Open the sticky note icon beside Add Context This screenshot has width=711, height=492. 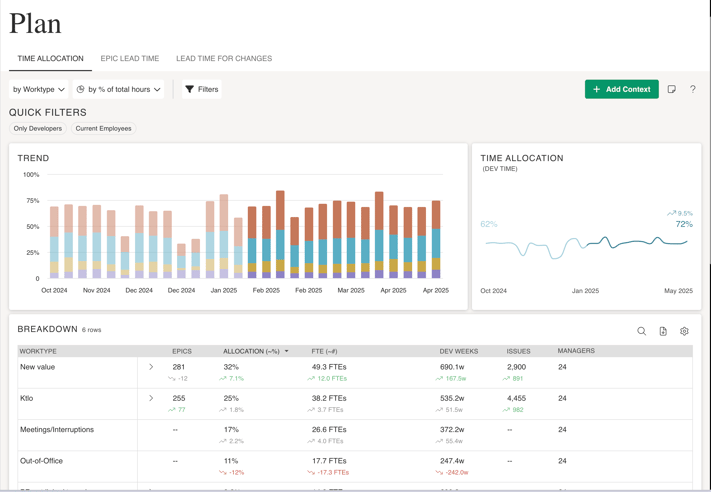click(672, 89)
